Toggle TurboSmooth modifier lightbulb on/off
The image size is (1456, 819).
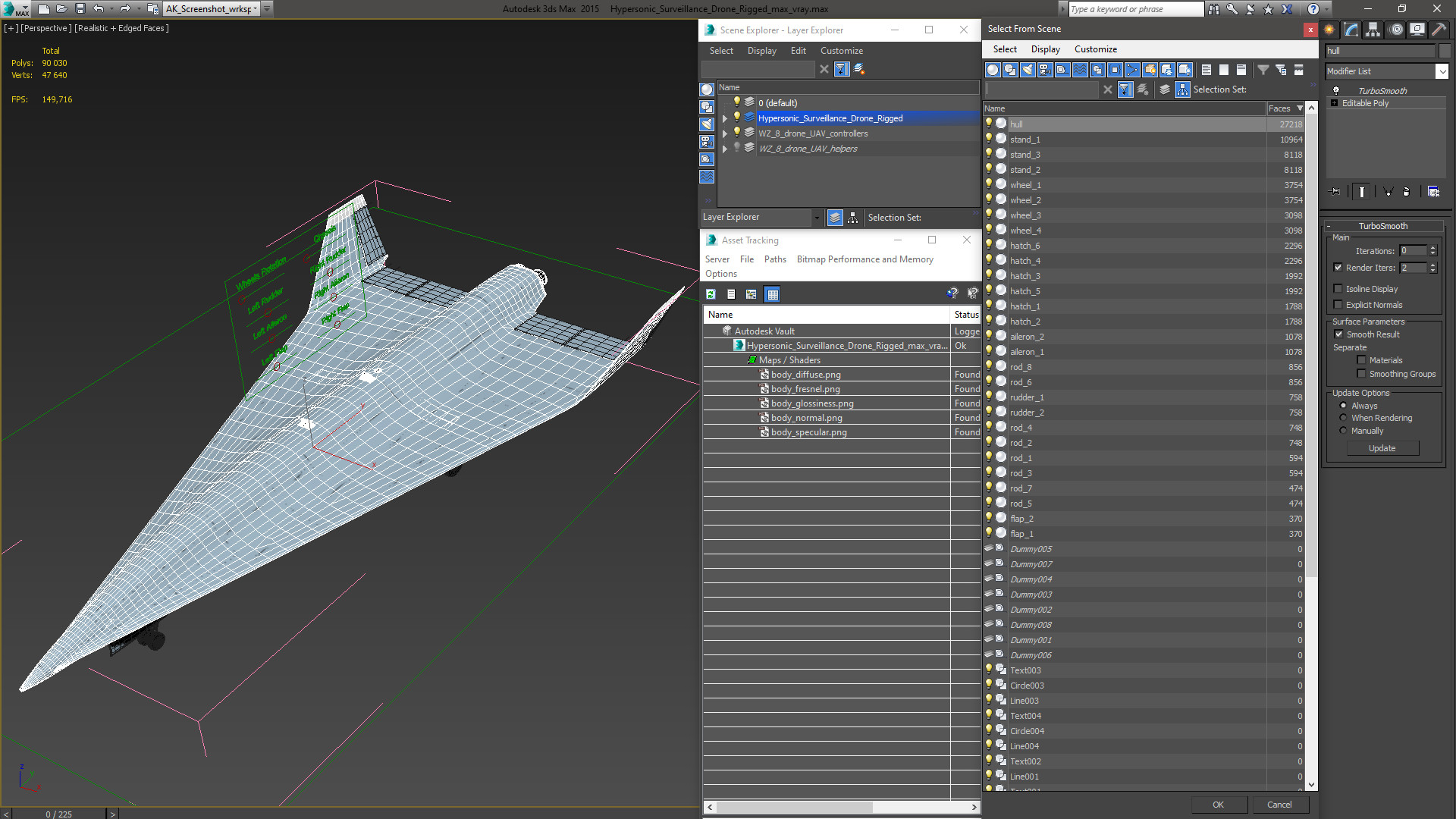click(1336, 91)
